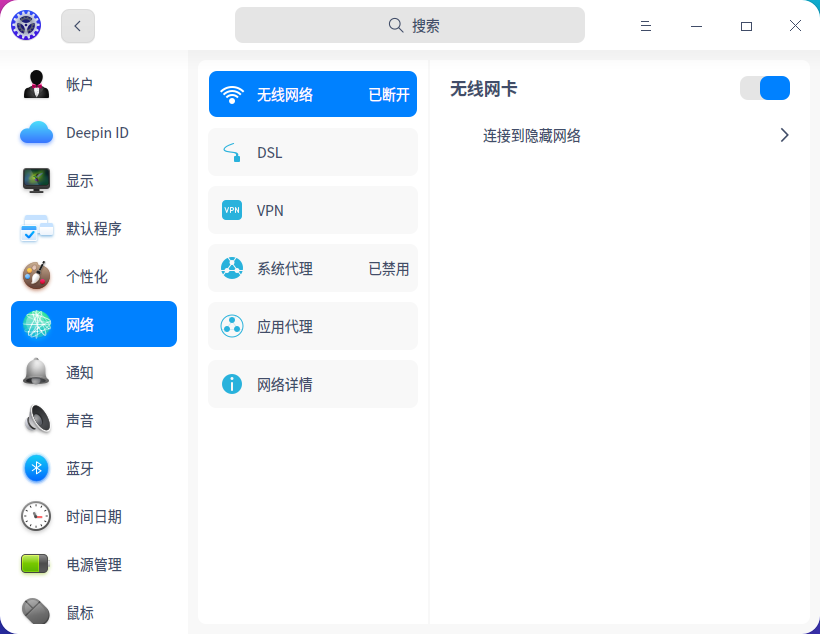The image size is (820, 634).
Task: Open the Deepin ID cloud icon
Action: tap(37, 132)
